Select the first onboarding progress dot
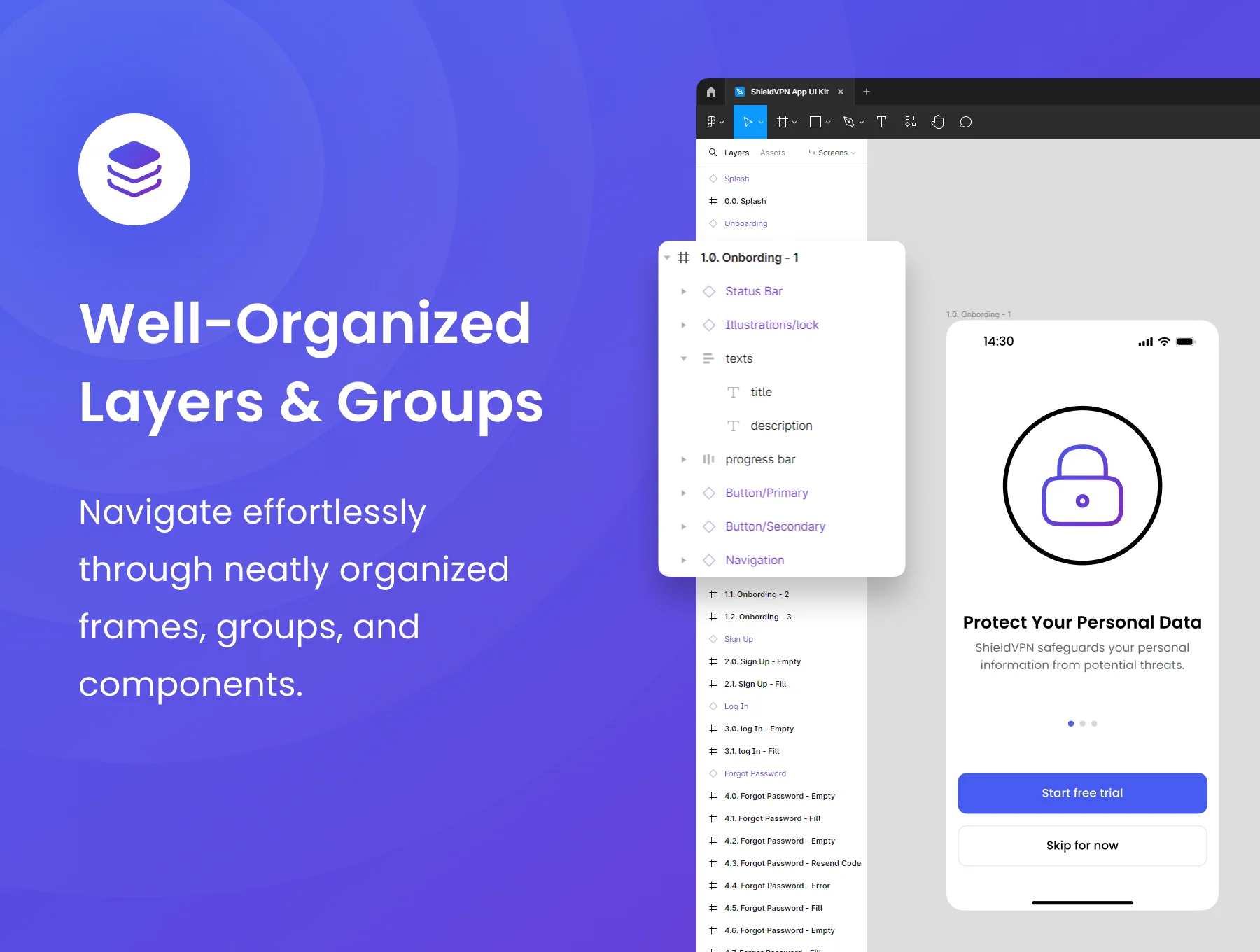 [x=1070, y=724]
